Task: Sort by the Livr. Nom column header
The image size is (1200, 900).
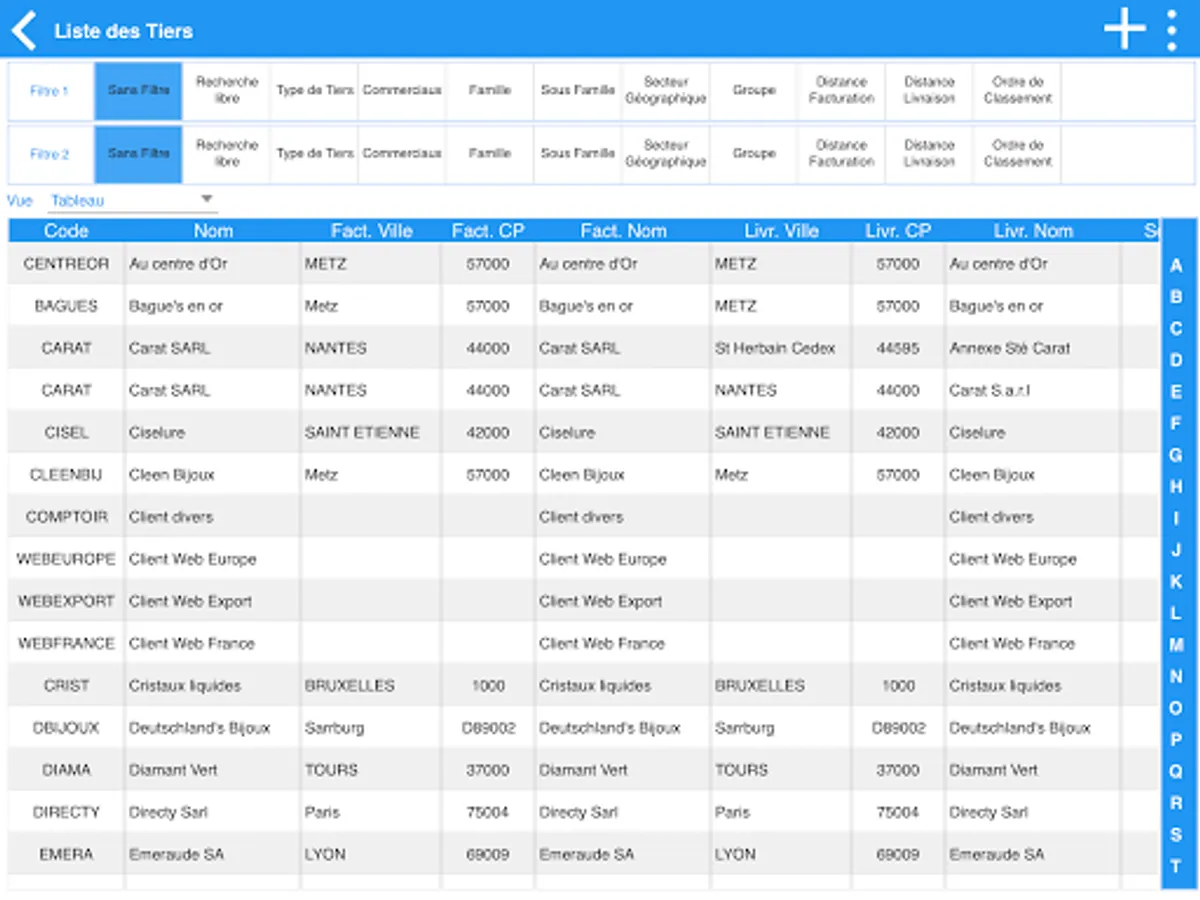Action: (x=1033, y=231)
